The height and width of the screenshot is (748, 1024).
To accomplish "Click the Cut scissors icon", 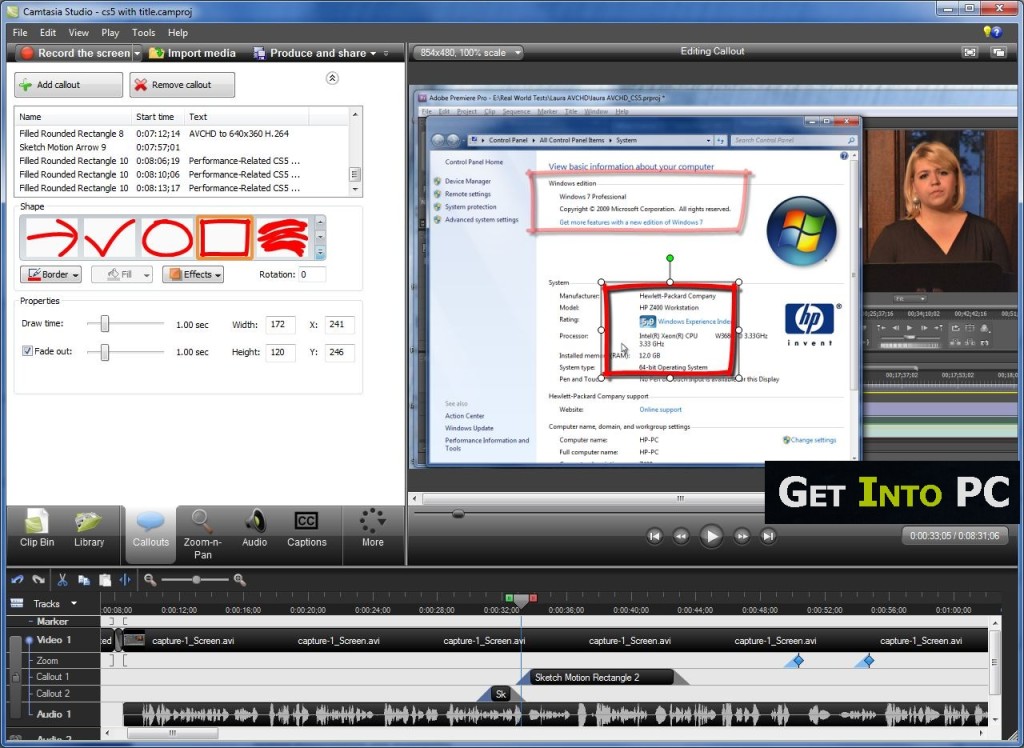I will coord(62,579).
